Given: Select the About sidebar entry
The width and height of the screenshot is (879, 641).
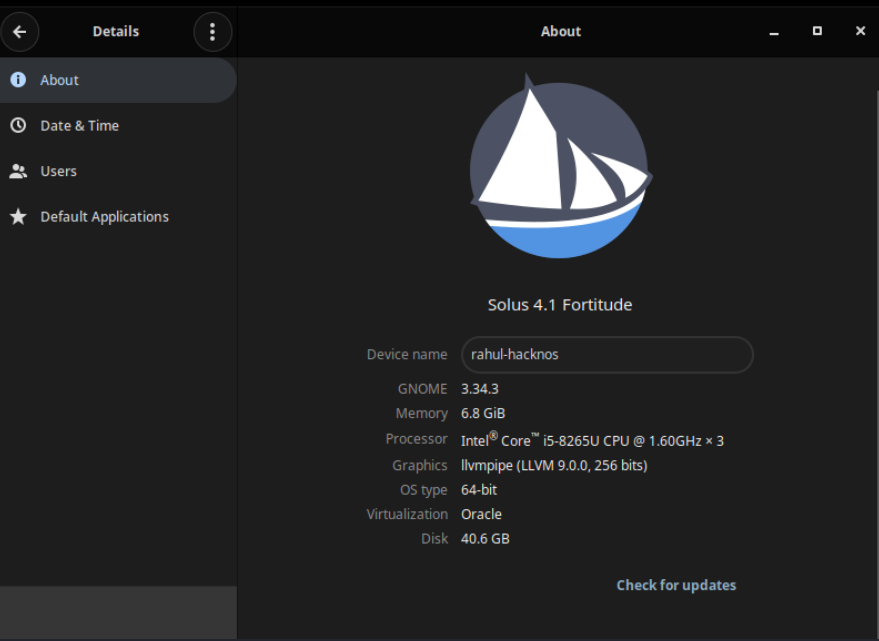Looking at the screenshot, I should tap(118, 80).
